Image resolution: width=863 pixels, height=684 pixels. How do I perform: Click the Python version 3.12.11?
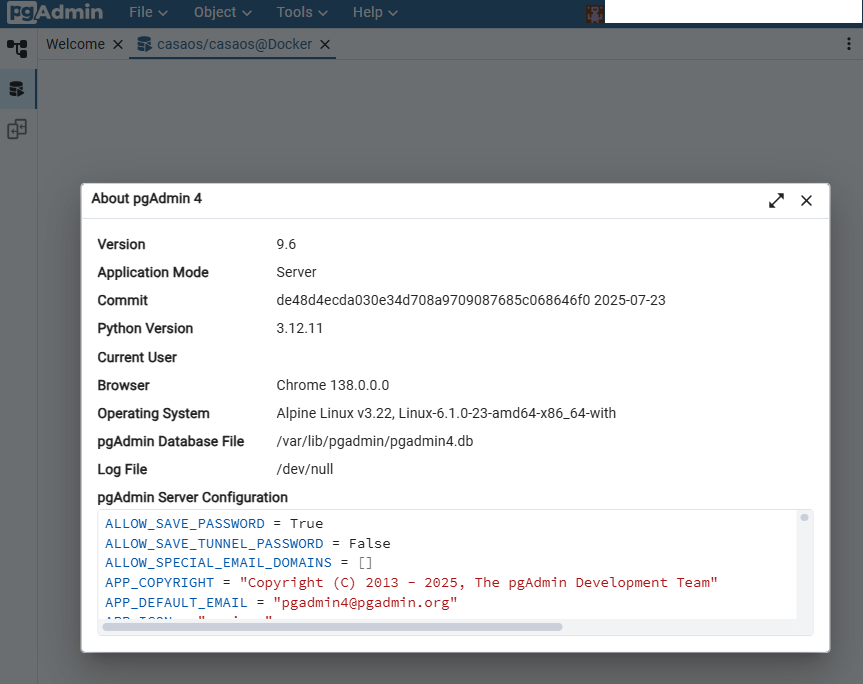click(x=299, y=329)
